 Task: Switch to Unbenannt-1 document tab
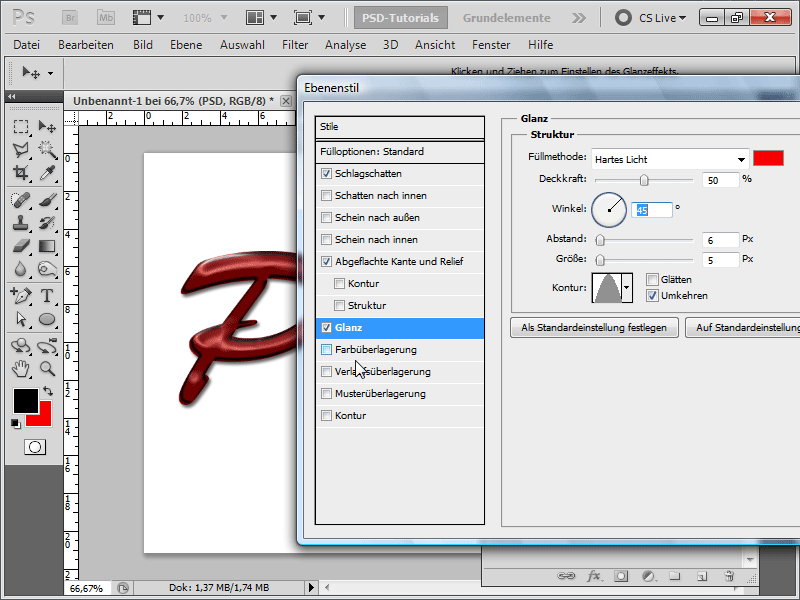[173, 101]
